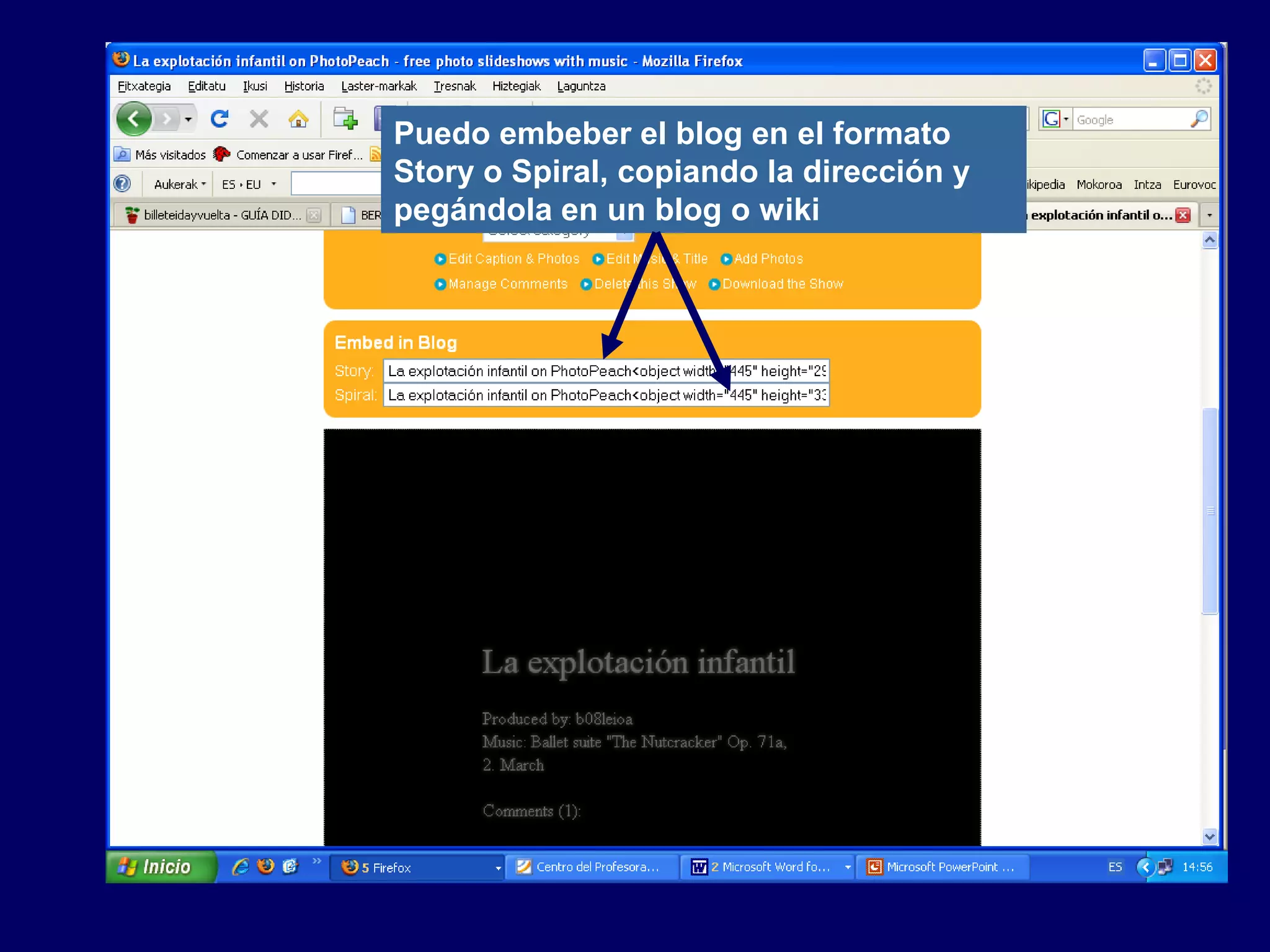
Task: Click the 14:56 system clock
Action: coord(1197,867)
